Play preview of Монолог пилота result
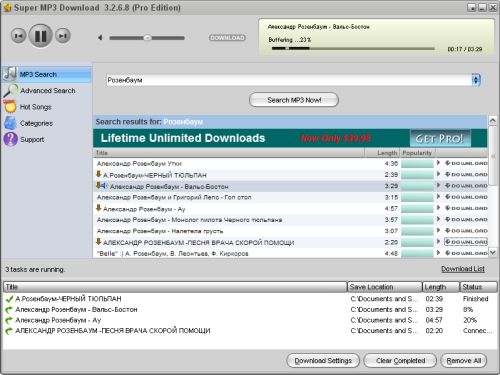This screenshot has height=375, width=500. [439, 219]
